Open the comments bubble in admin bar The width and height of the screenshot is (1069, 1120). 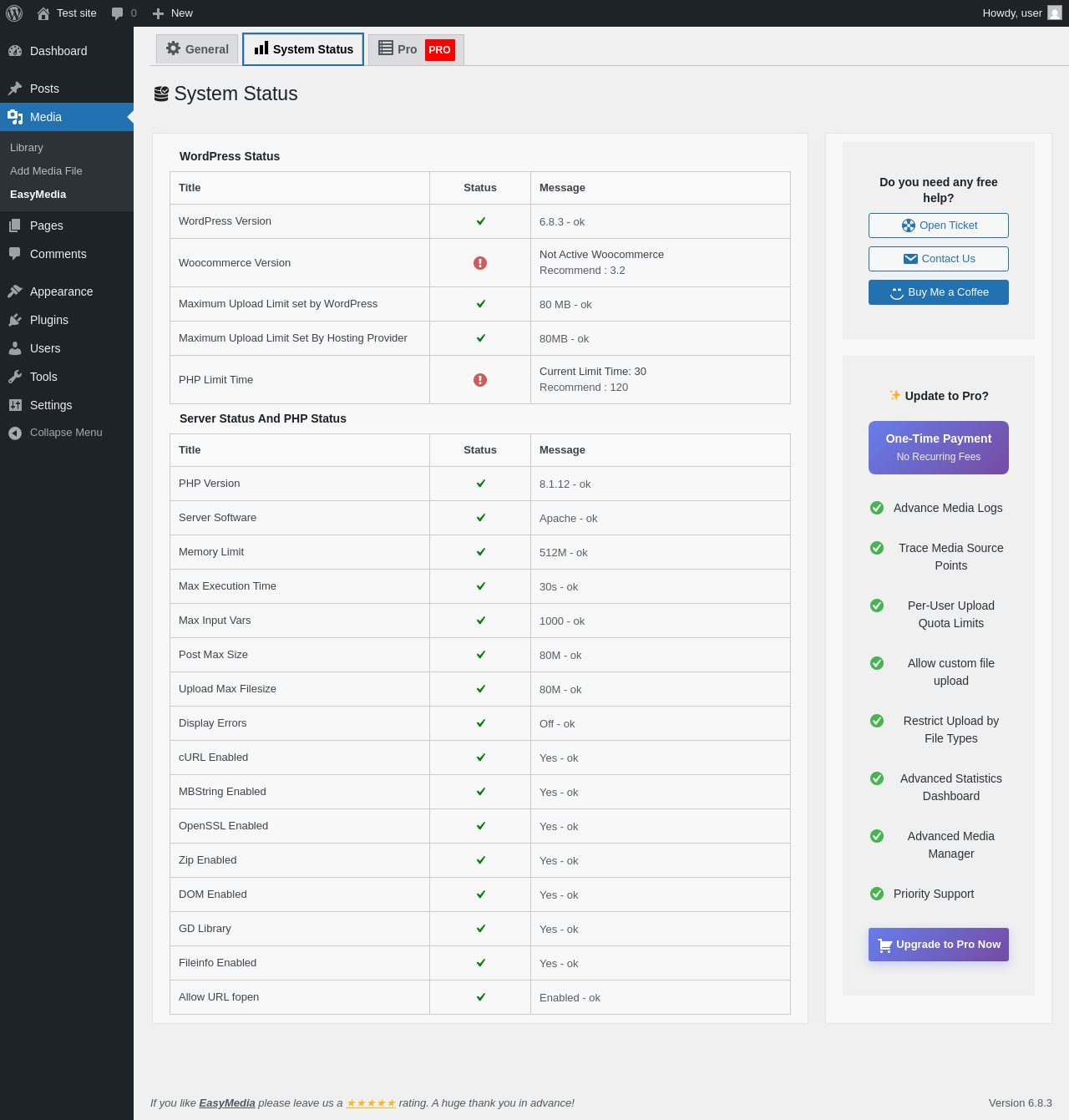click(x=118, y=13)
